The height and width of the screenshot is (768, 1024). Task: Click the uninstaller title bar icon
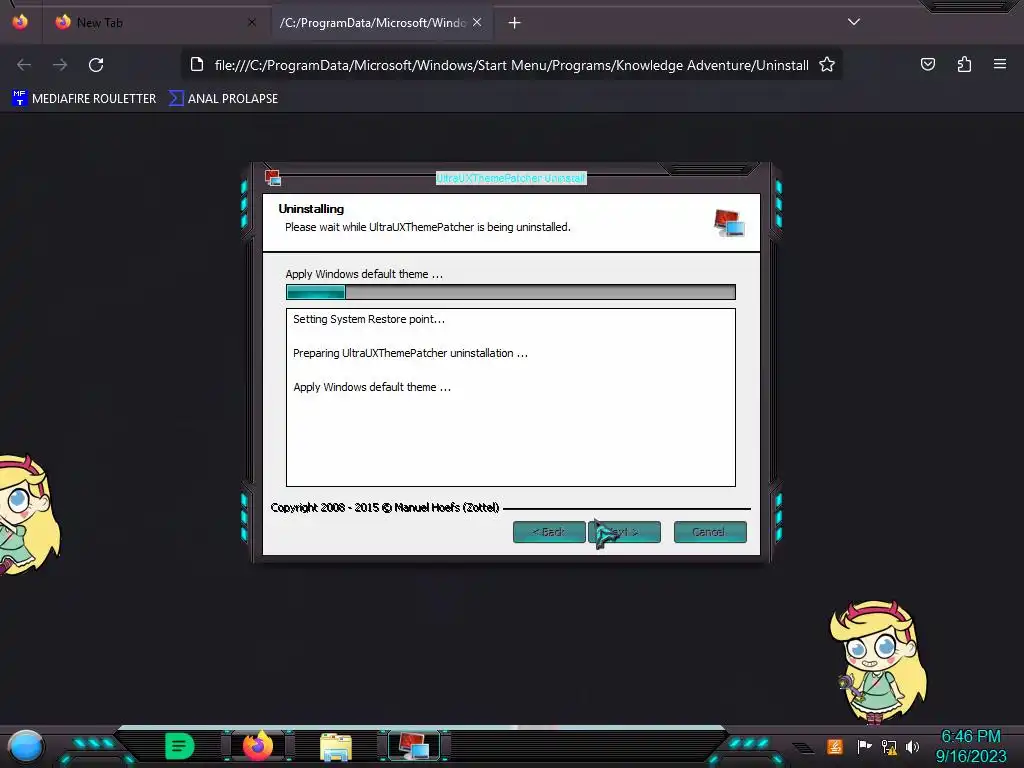click(x=272, y=177)
